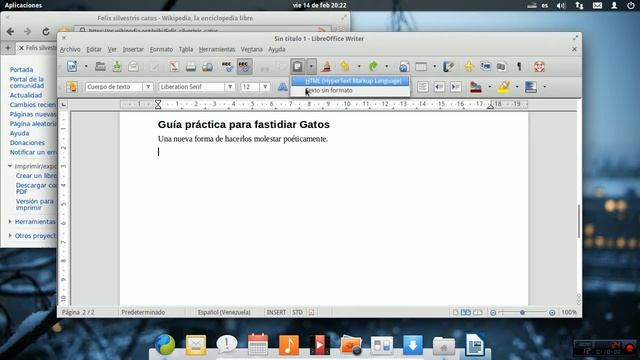
Task: Open the font size 12 dropdown
Action: 265,87
